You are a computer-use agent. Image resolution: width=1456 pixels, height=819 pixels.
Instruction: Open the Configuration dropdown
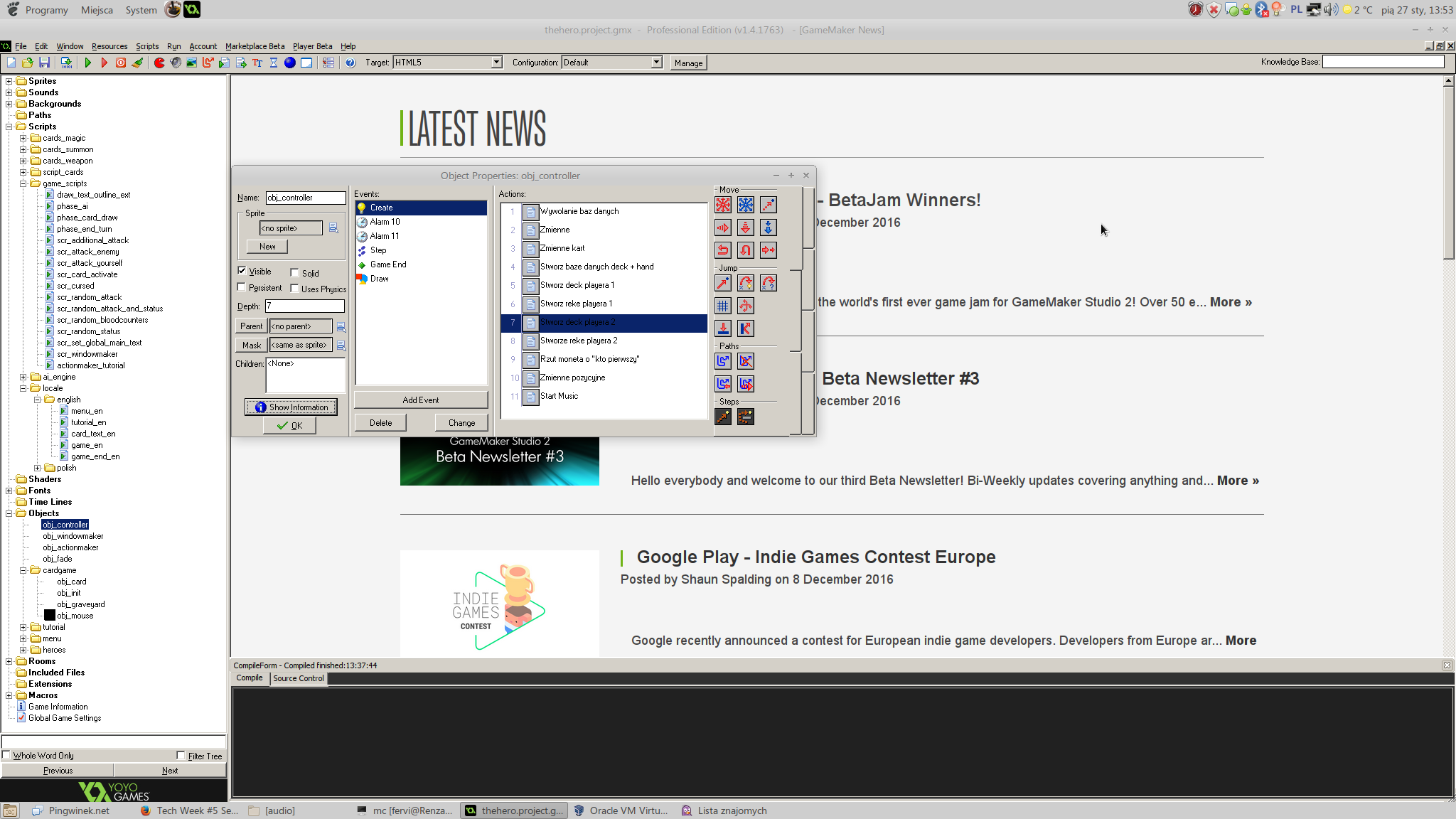click(x=655, y=63)
